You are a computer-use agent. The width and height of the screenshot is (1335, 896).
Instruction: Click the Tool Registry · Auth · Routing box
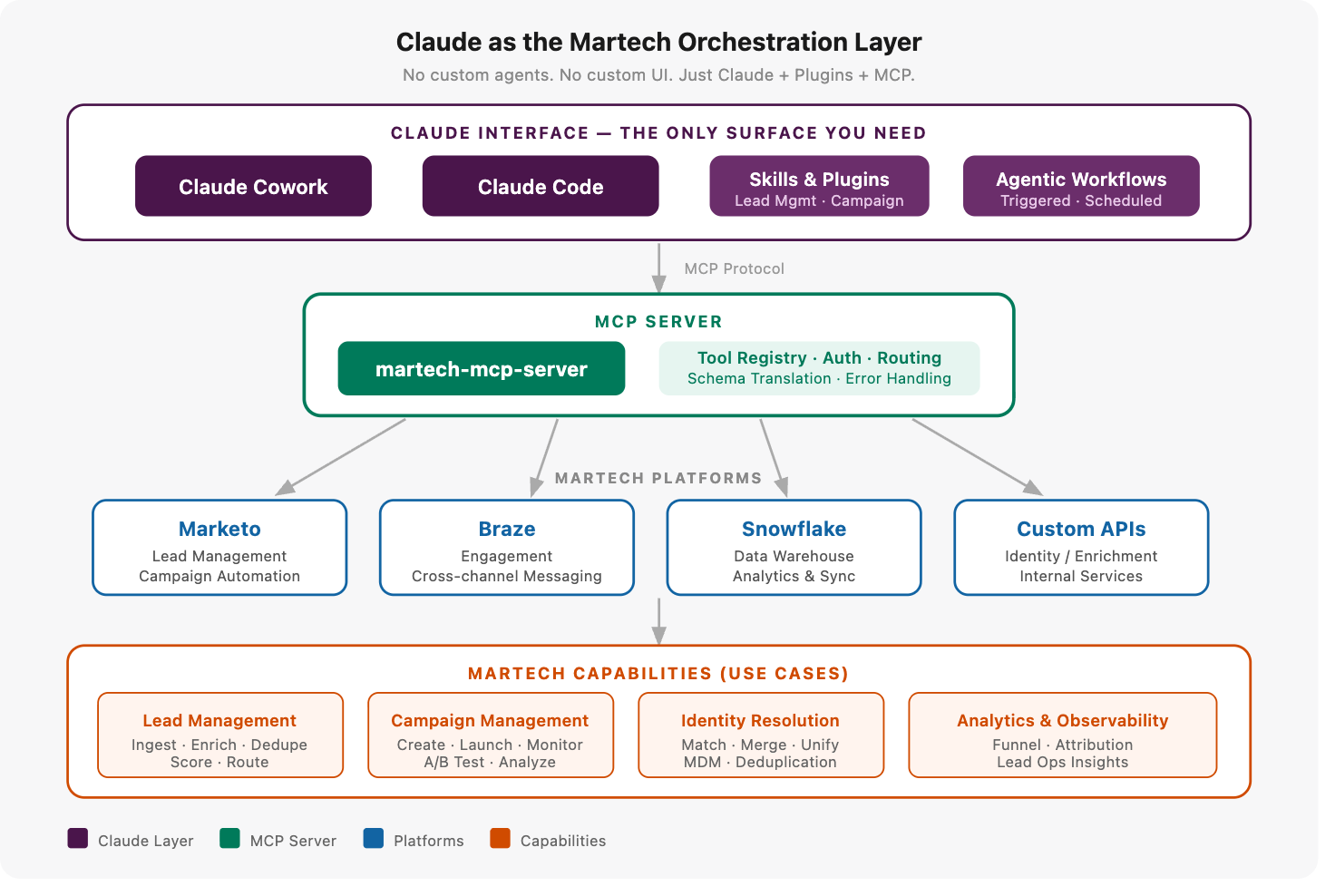pos(819,368)
